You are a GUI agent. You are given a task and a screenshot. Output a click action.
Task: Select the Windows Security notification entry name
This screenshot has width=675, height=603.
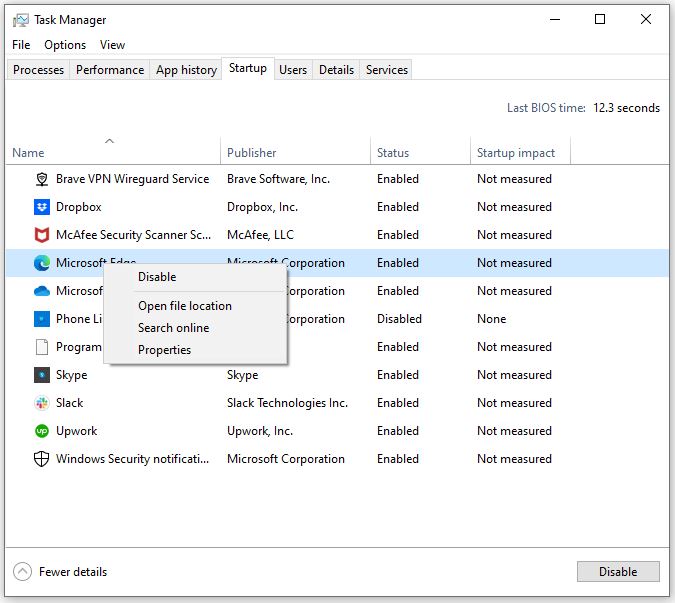pos(133,459)
